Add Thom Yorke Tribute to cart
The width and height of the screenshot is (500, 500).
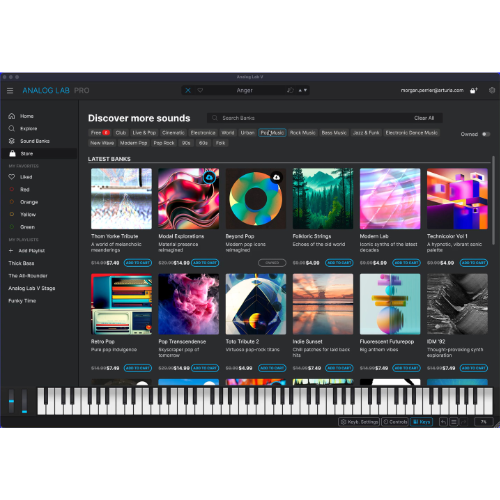point(138,263)
